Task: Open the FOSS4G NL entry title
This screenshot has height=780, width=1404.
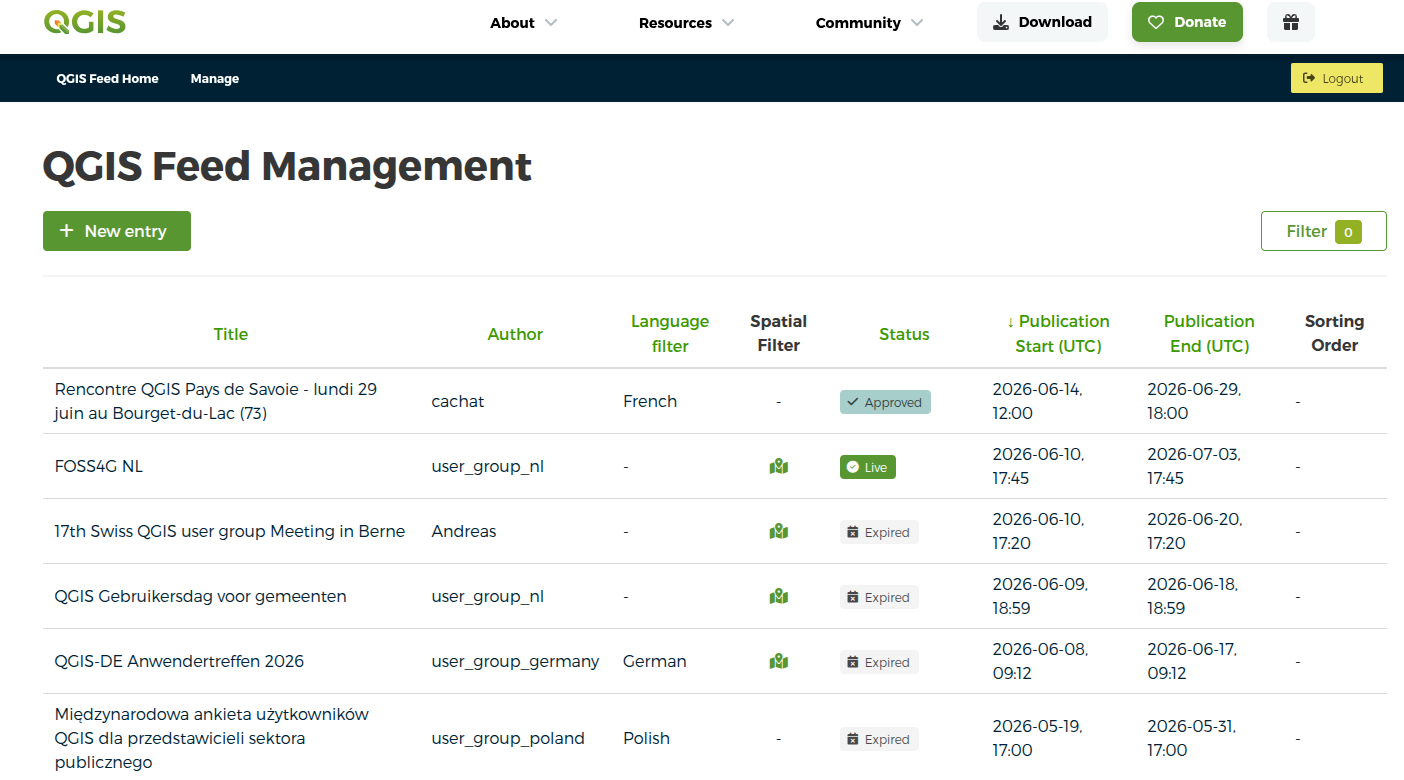Action: tap(99, 466)
